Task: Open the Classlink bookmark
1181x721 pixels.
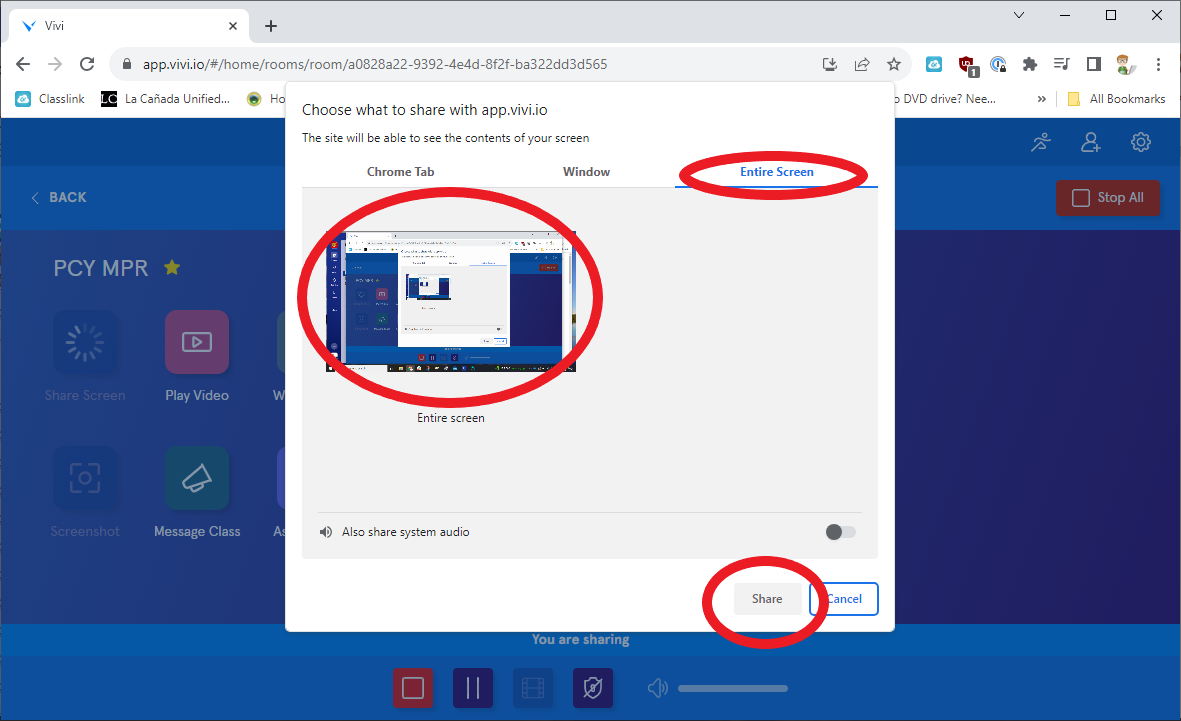Action: (x=50, y=99)
